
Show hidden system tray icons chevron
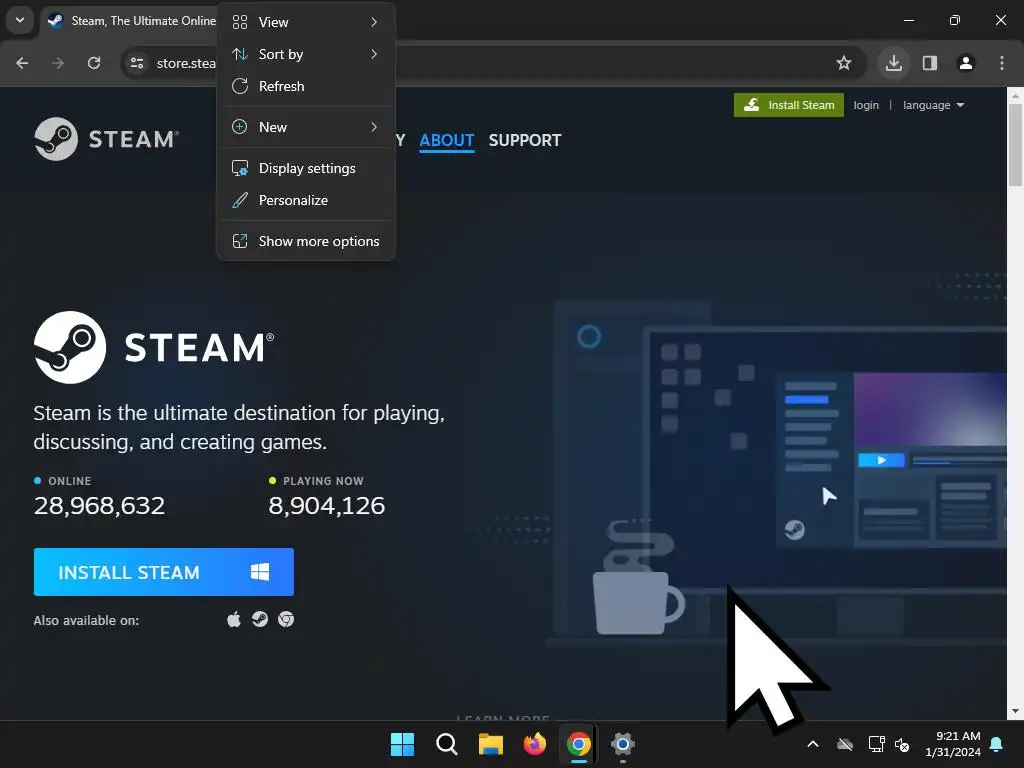point(813,744)
